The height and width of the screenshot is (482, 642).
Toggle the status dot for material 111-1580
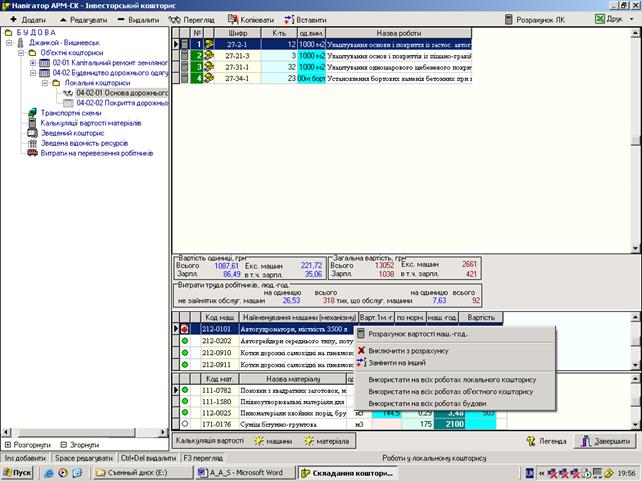click(184, 402)
